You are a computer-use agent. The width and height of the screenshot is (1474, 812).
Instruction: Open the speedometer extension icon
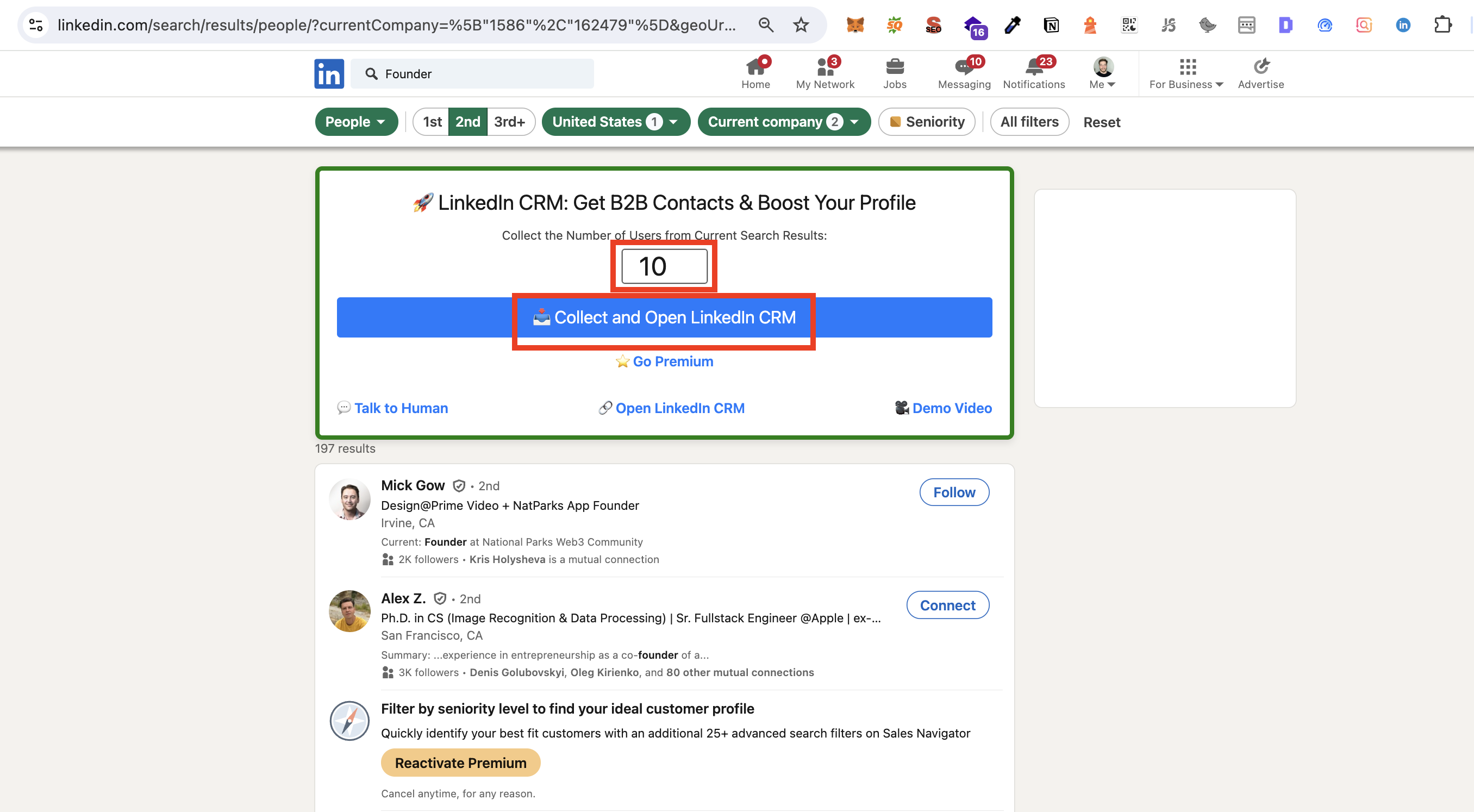(x=1325, y=24)
